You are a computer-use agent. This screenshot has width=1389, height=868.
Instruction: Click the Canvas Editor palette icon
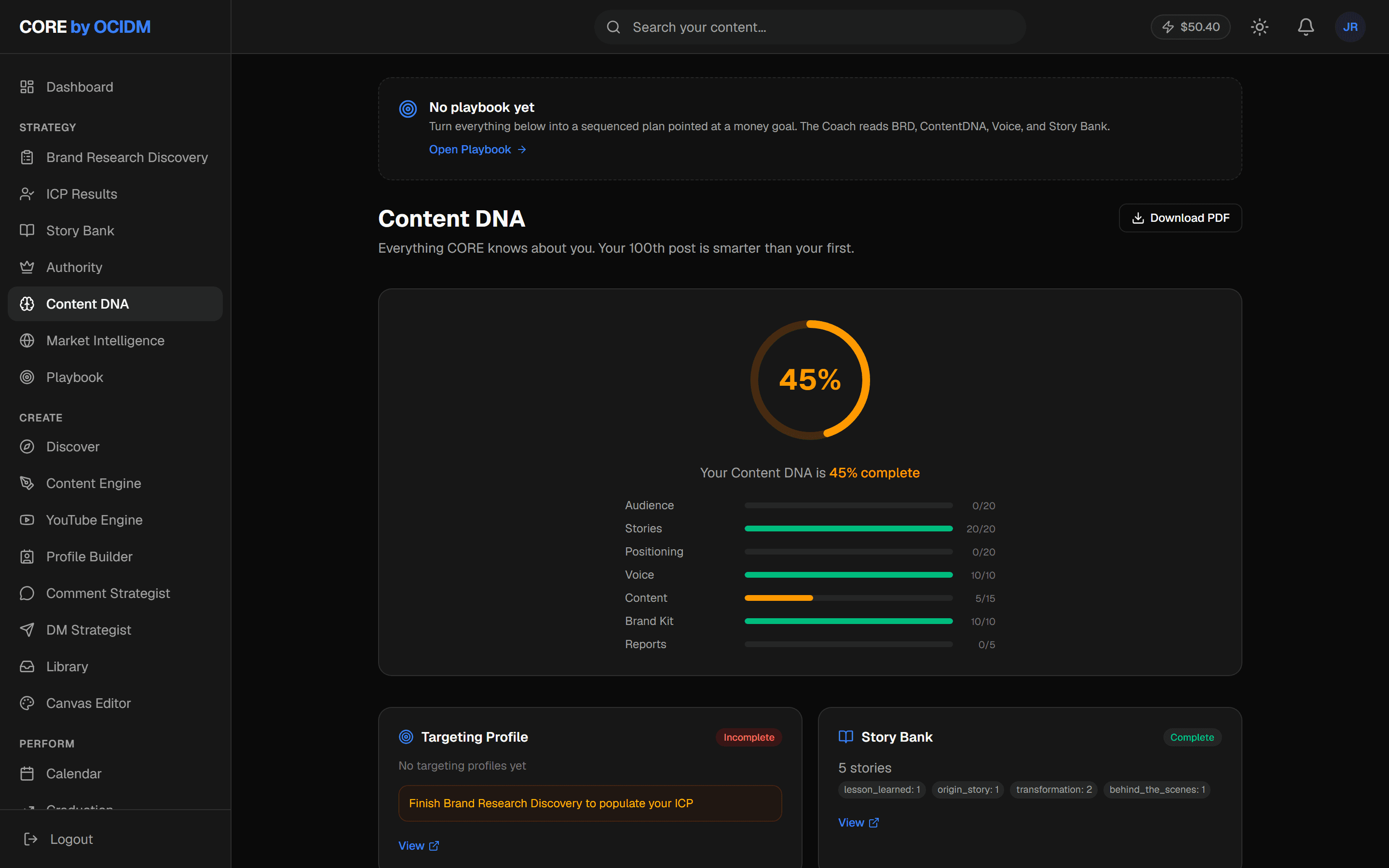tap(27, 703)
